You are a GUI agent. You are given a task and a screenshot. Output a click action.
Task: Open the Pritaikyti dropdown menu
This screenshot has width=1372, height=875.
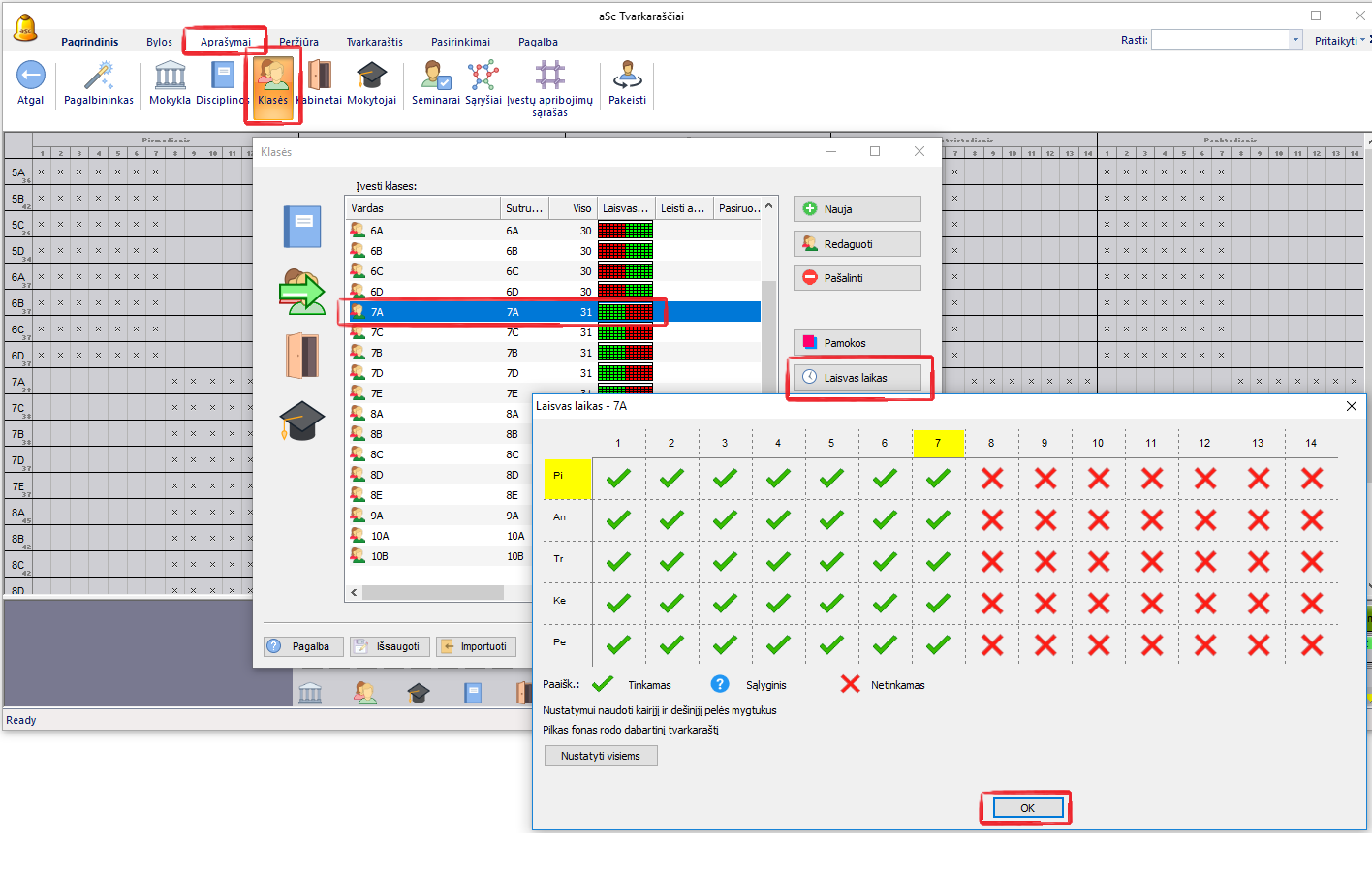coord(1339,41)
